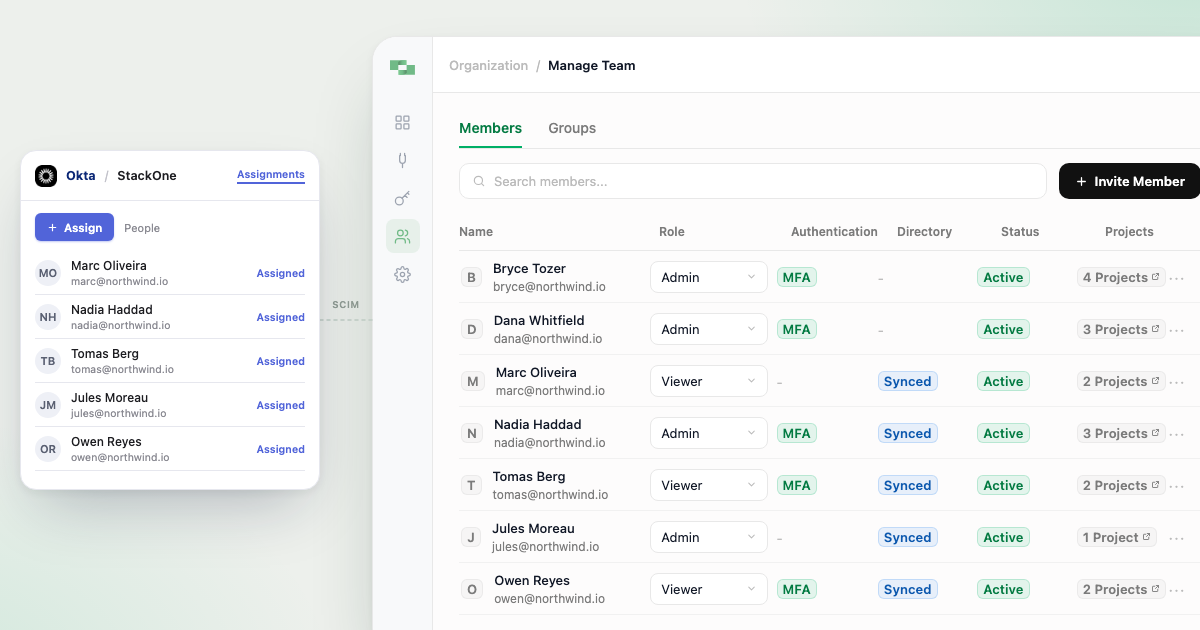
Task: Go to Organization breadcrumb
Action: tap(489, 66)
